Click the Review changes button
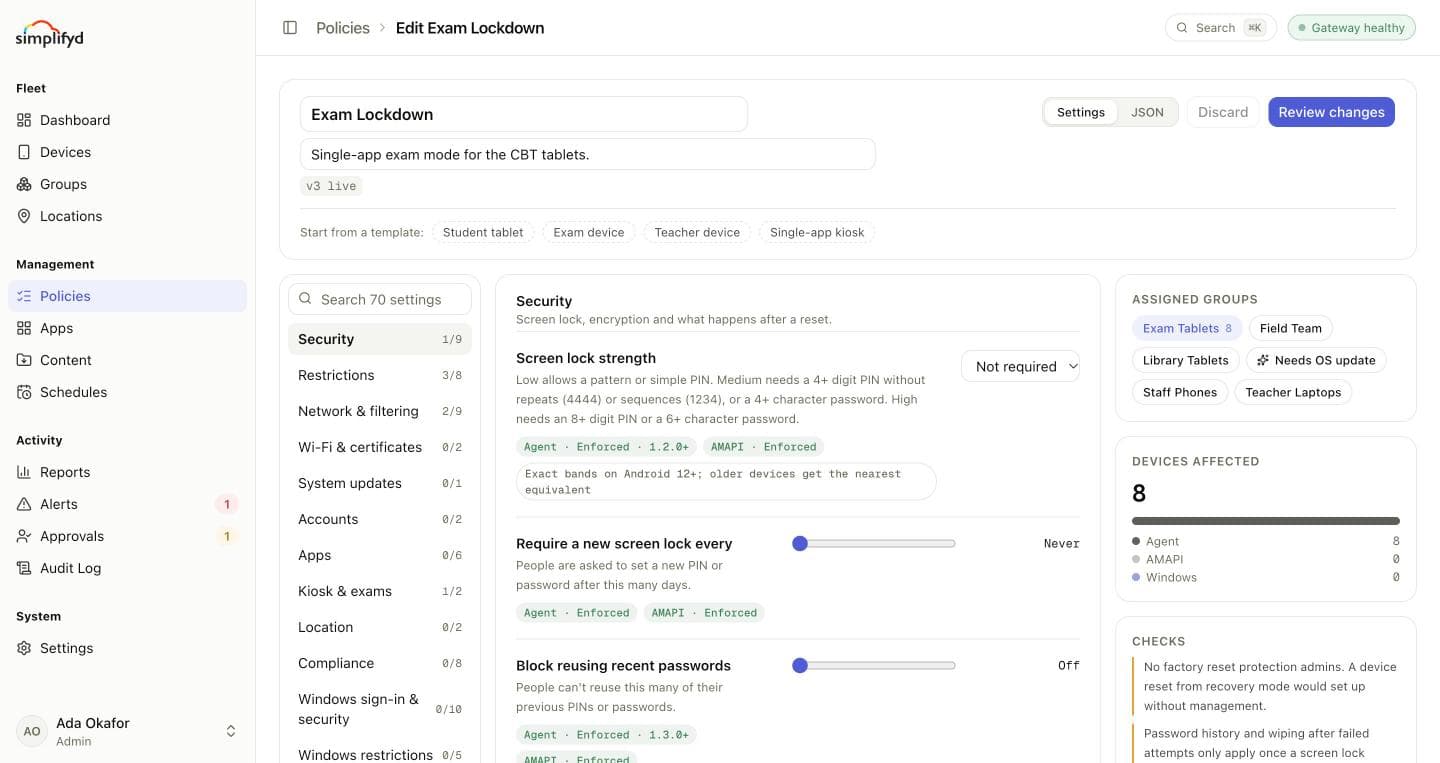The width and height of the screenshot is (1440, 763). tap(1331, 112)
